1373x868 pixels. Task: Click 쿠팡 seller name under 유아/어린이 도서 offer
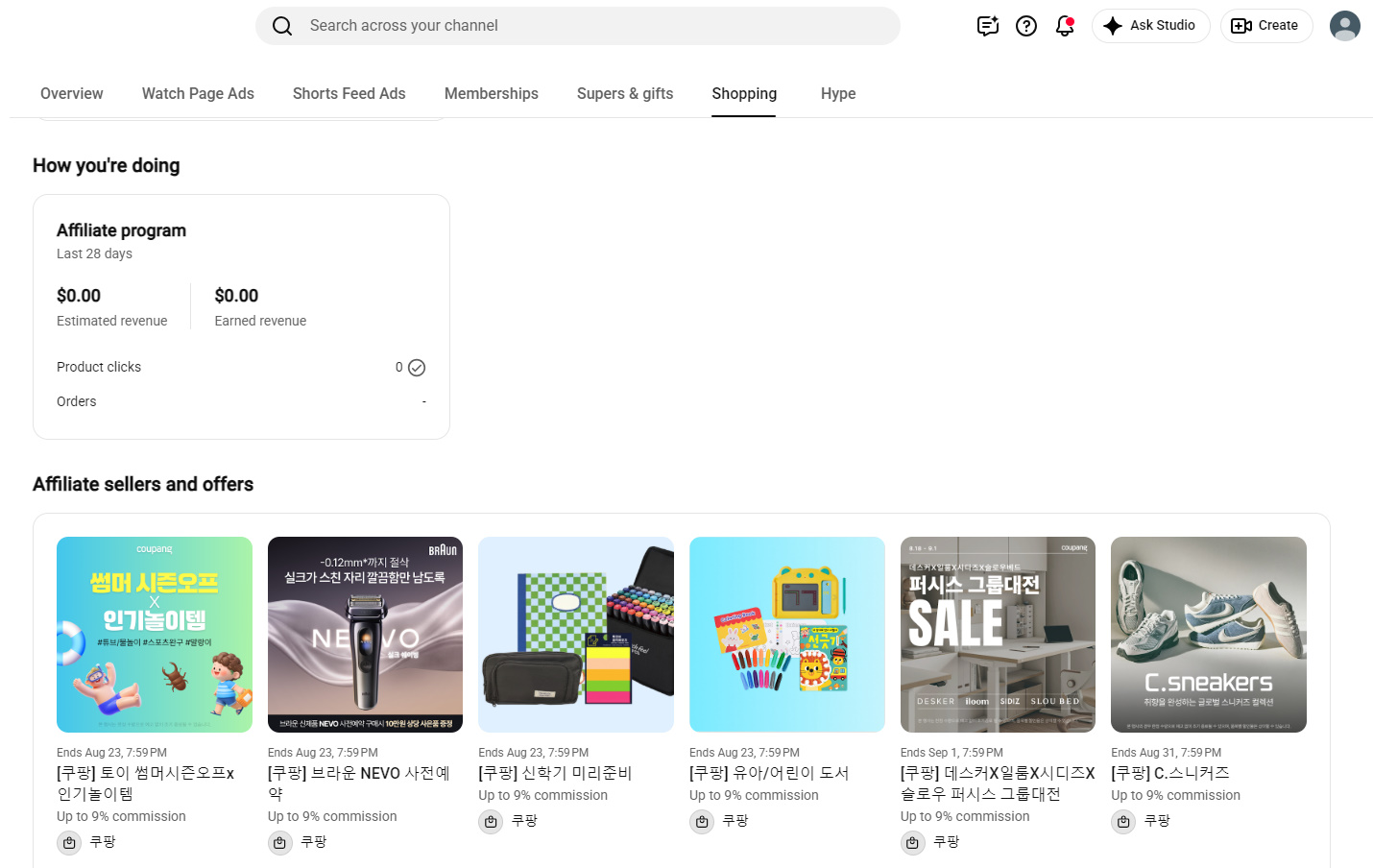(x=735, y=821)
